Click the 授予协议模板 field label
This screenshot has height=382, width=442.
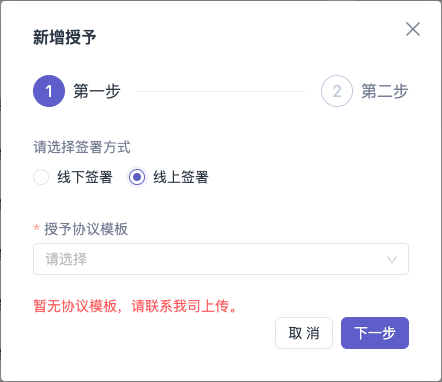coord(86,229)
